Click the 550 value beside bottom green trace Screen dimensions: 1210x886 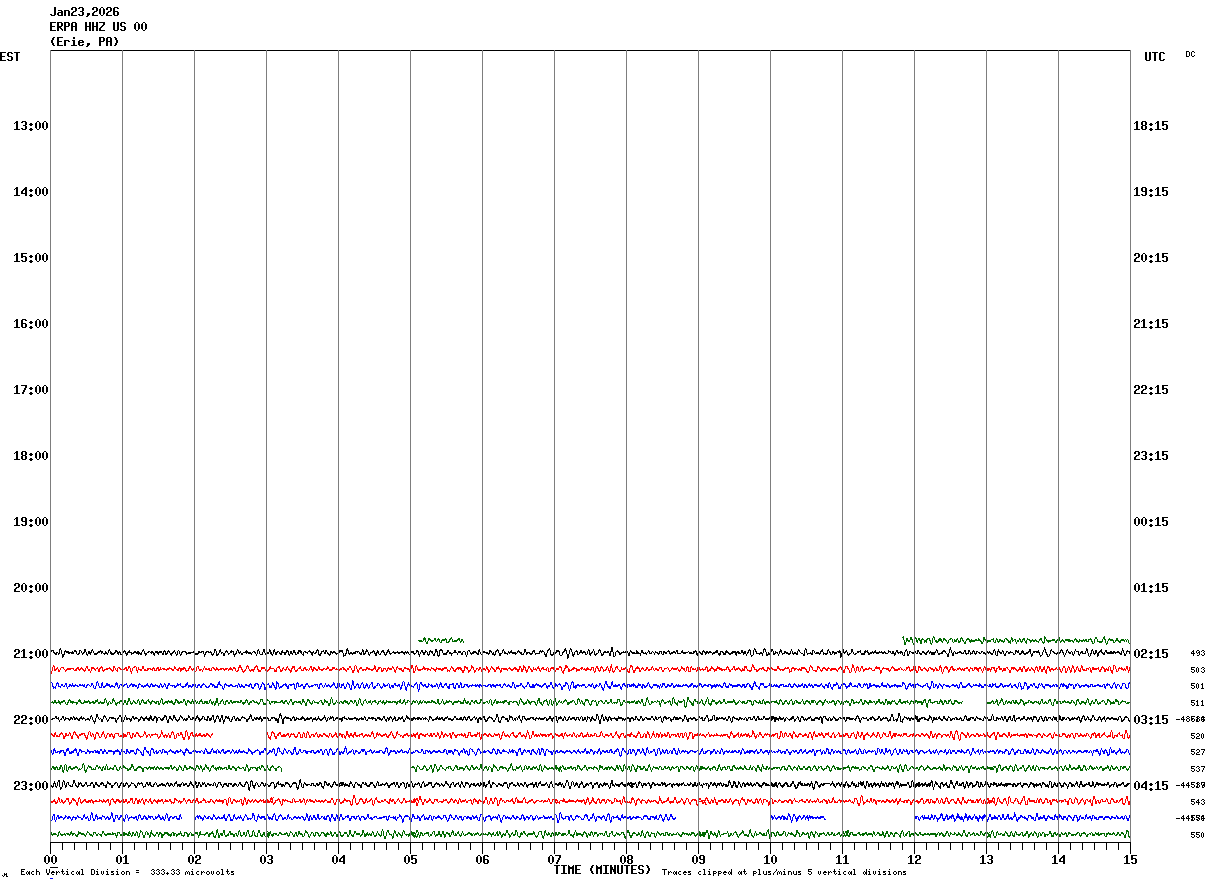(x=1197, y=835)
